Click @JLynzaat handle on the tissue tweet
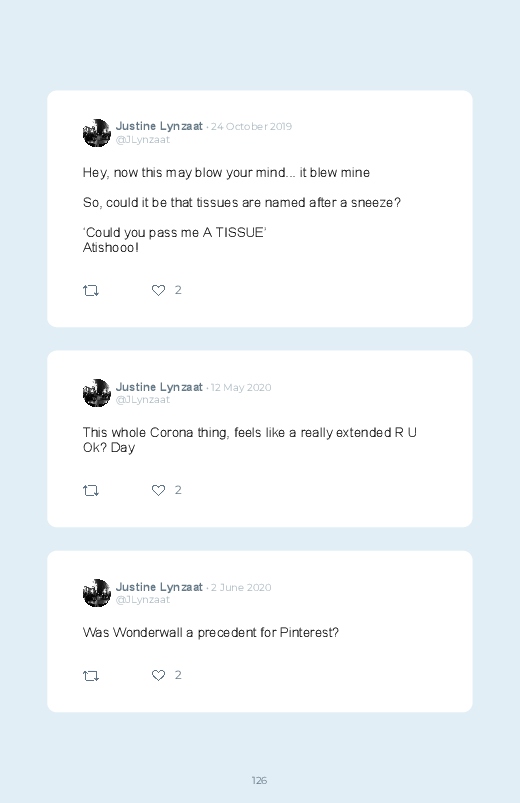The height and width of the screenshot is (803, 520). coord(143,140)
